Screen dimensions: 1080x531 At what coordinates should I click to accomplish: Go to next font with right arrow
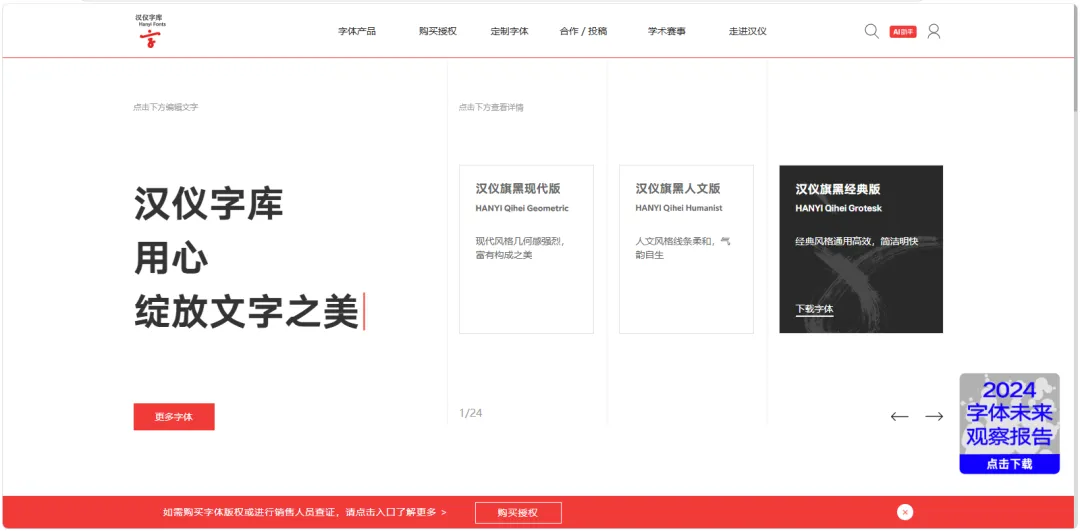[934, 417]
